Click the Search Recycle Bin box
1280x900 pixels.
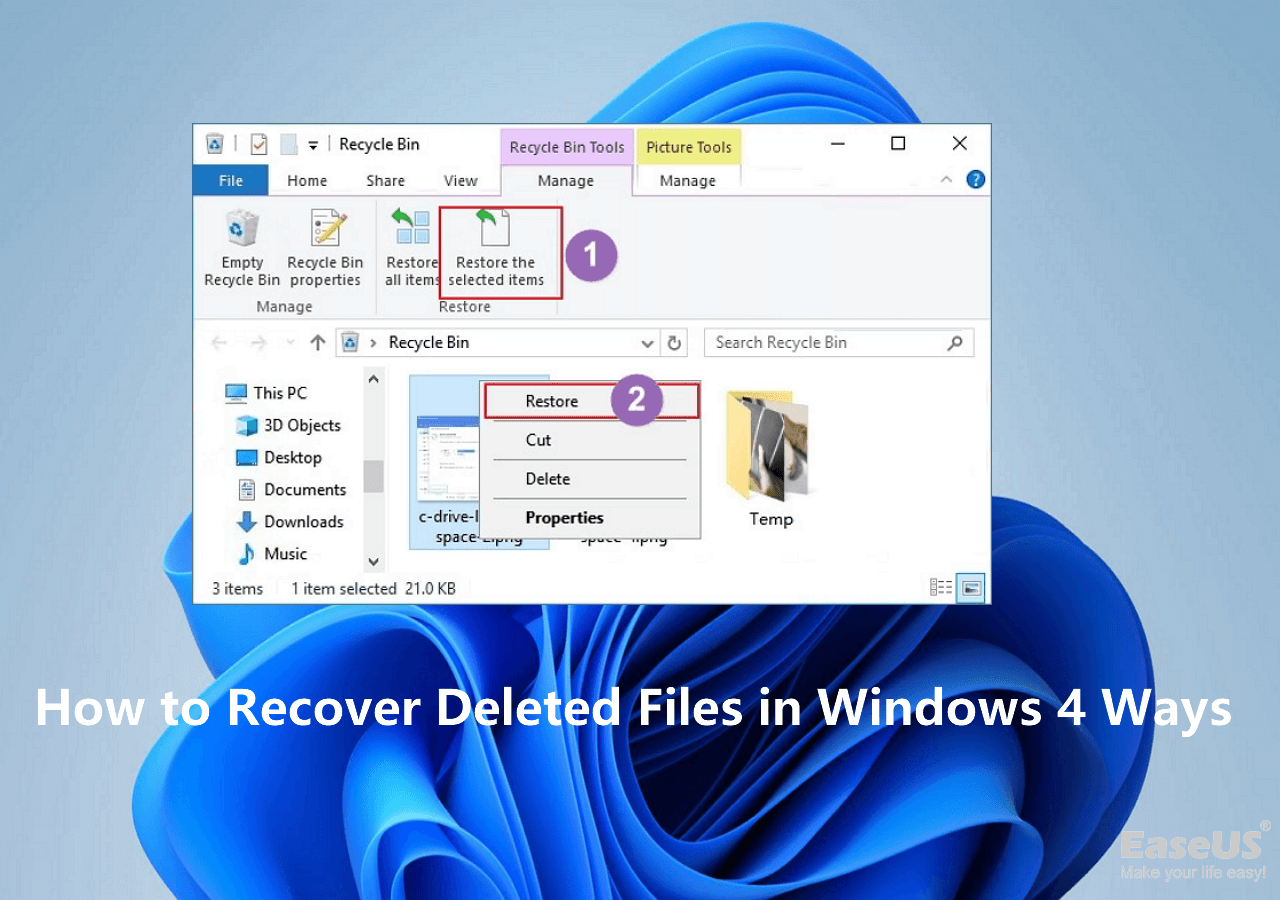coord(838,342)
